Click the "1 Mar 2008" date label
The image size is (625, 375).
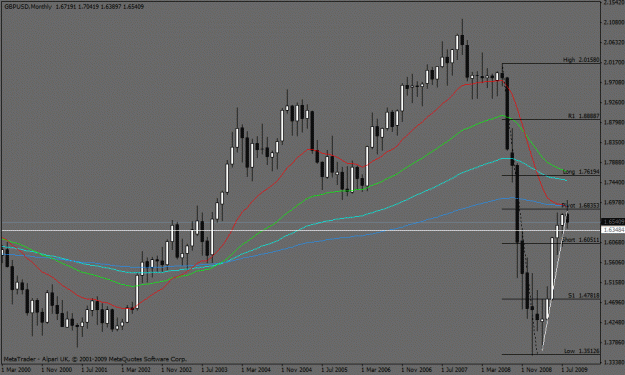[x=496, y=370]
